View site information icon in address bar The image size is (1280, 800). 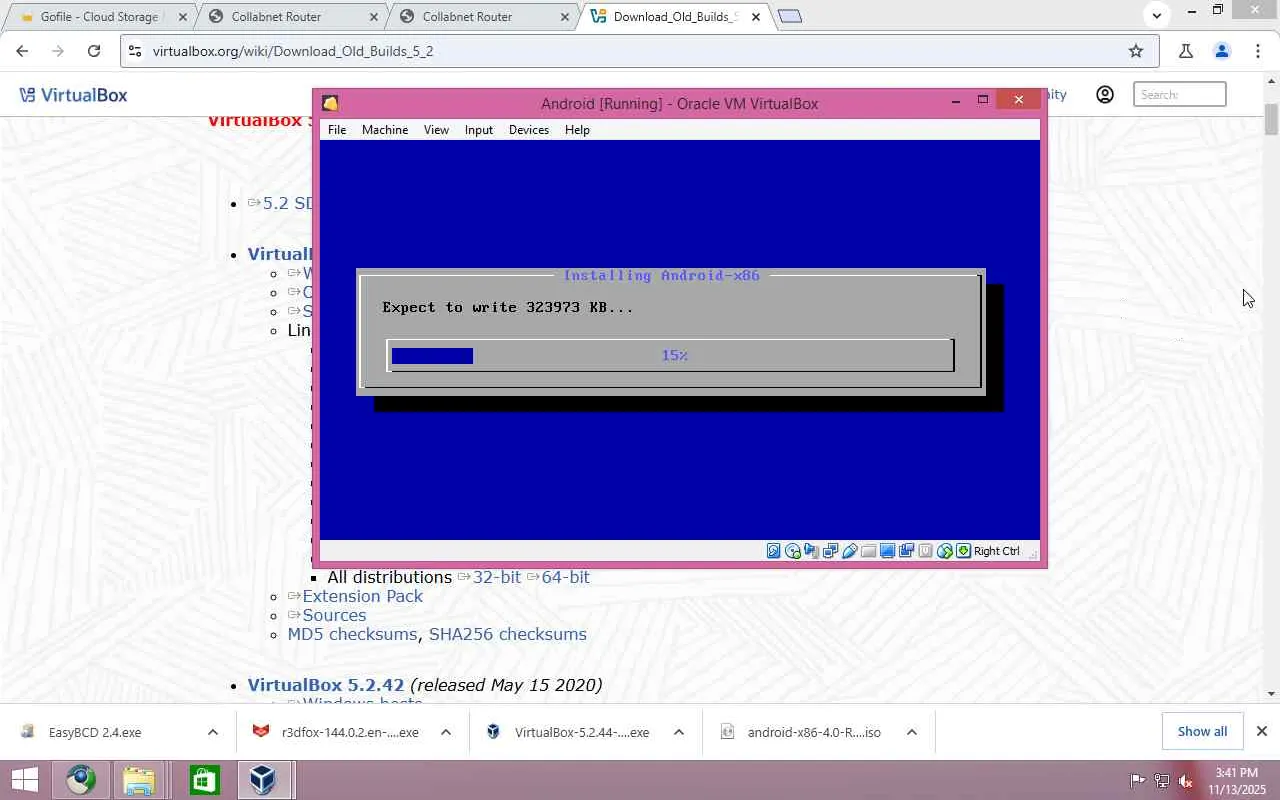tap(135, 51)
